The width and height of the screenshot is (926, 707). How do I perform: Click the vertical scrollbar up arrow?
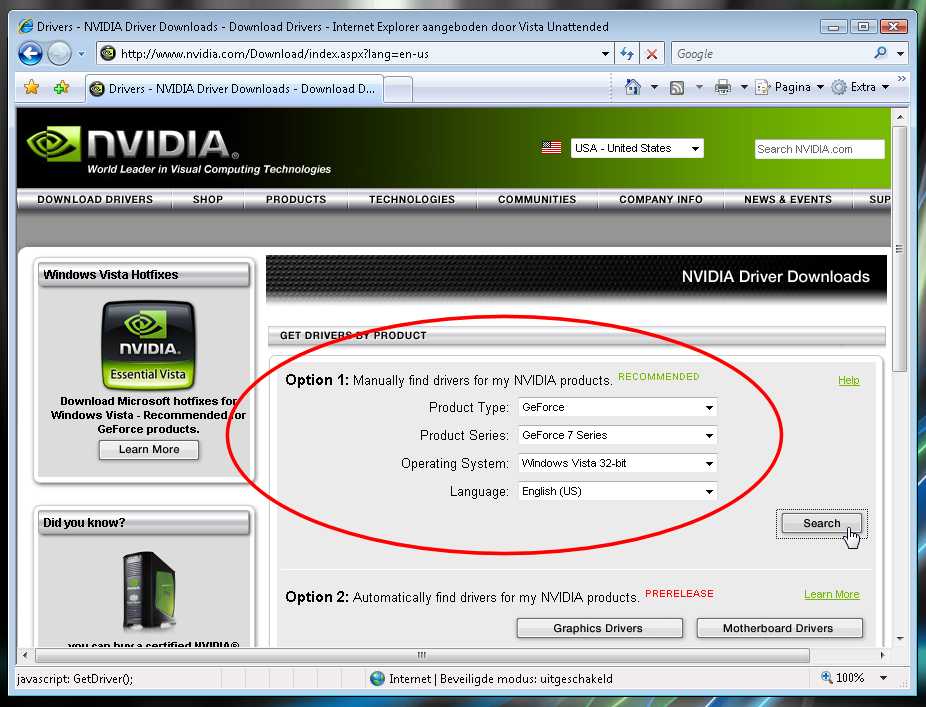click(900, 117)
